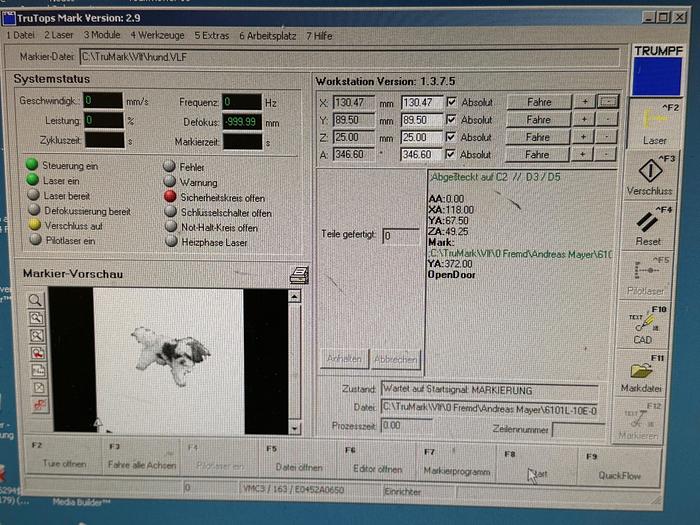Screen dimensions: 700x525
Task: Click the plus button for A axis
Action: click(582, 154)
